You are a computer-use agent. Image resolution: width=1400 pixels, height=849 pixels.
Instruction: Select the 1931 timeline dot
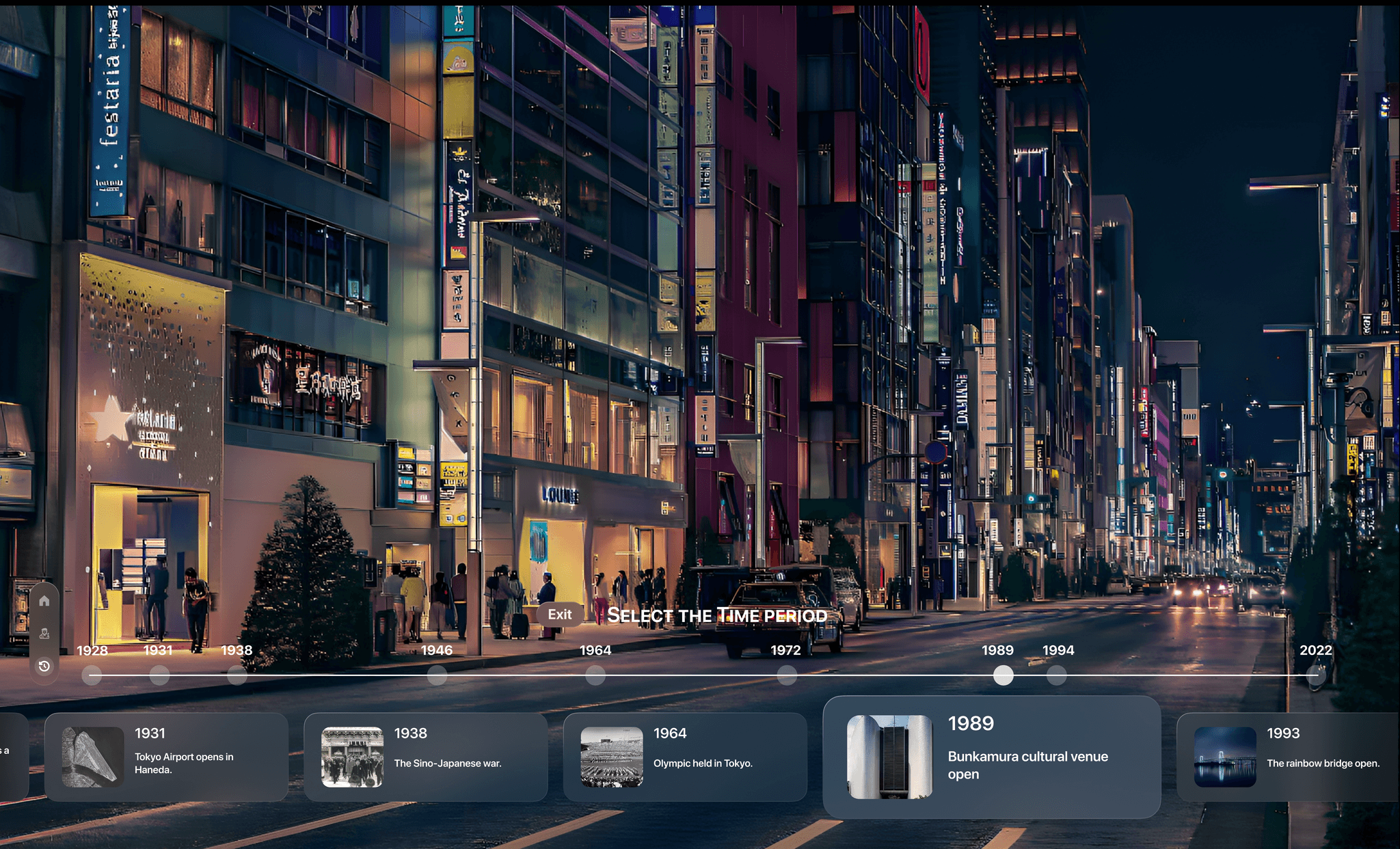[x=159, y=675]
